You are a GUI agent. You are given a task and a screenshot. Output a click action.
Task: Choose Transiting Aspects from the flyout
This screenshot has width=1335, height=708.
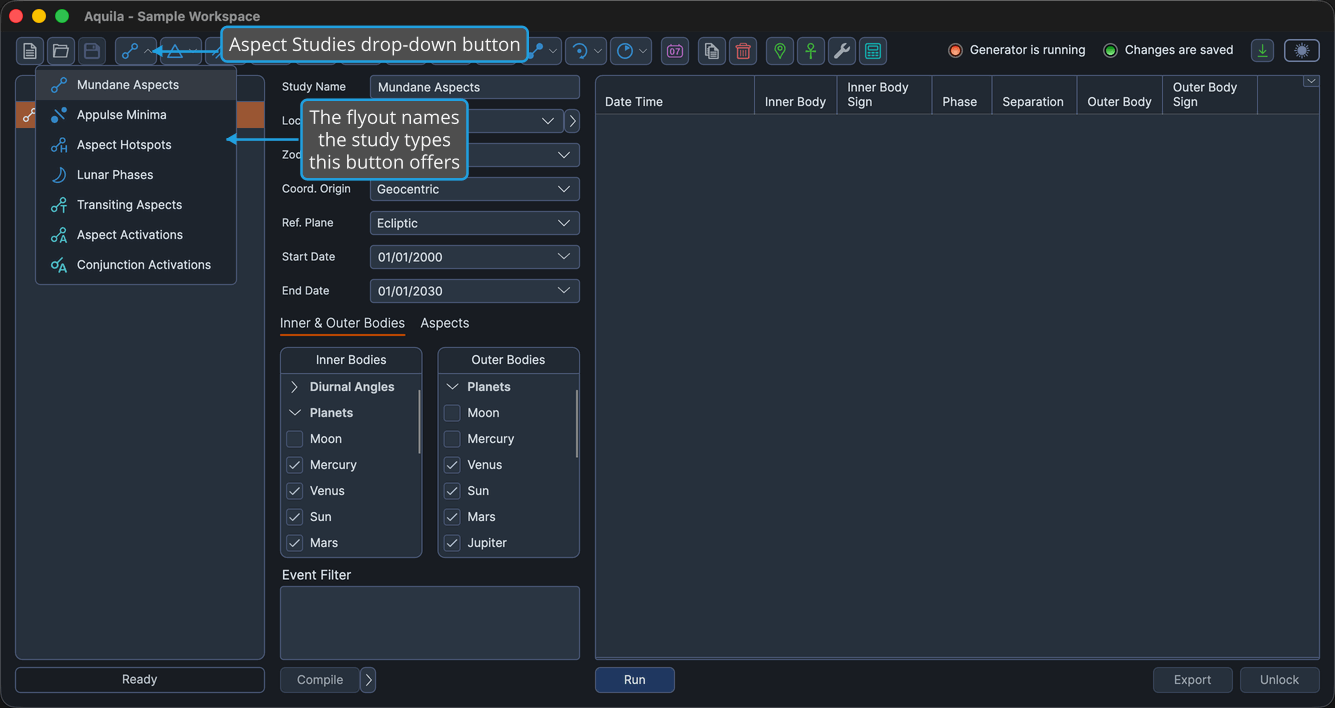coord(136,205)
